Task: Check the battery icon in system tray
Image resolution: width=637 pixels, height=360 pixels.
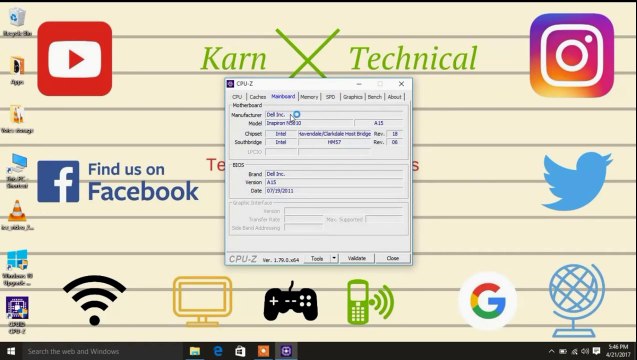Action: point(563,351)
